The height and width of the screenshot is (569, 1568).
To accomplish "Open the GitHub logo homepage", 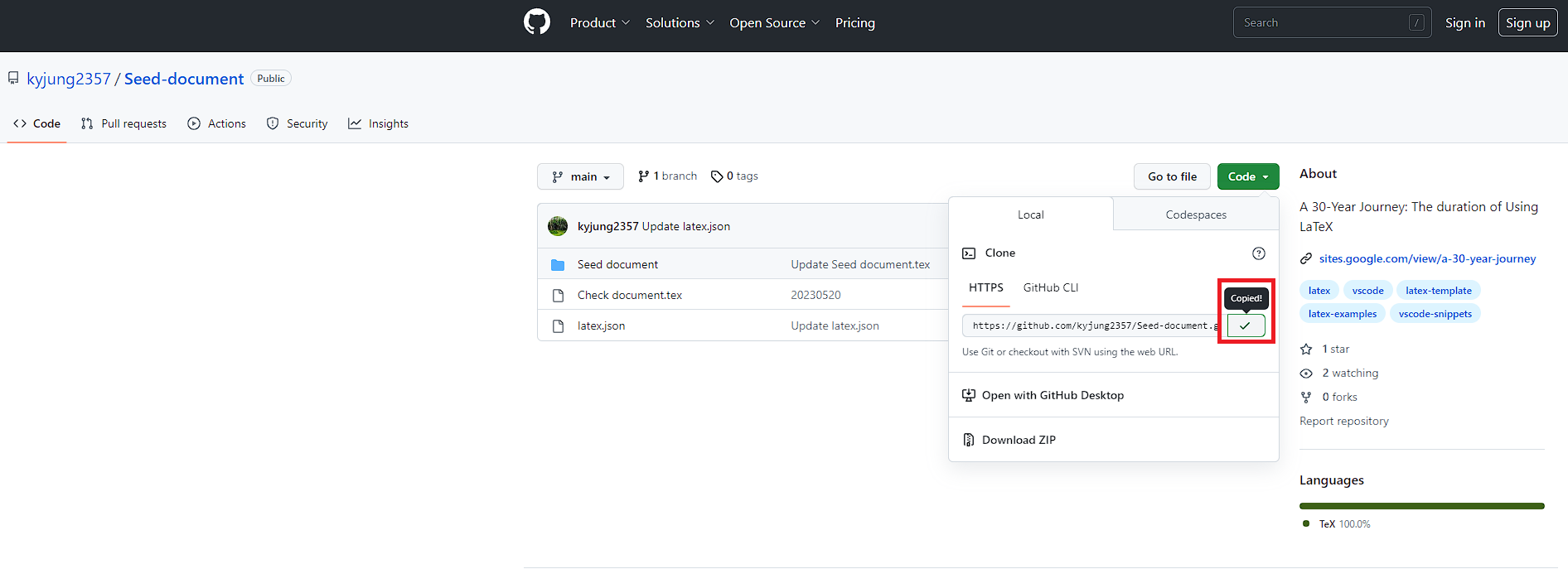I will tap(537, 22).
